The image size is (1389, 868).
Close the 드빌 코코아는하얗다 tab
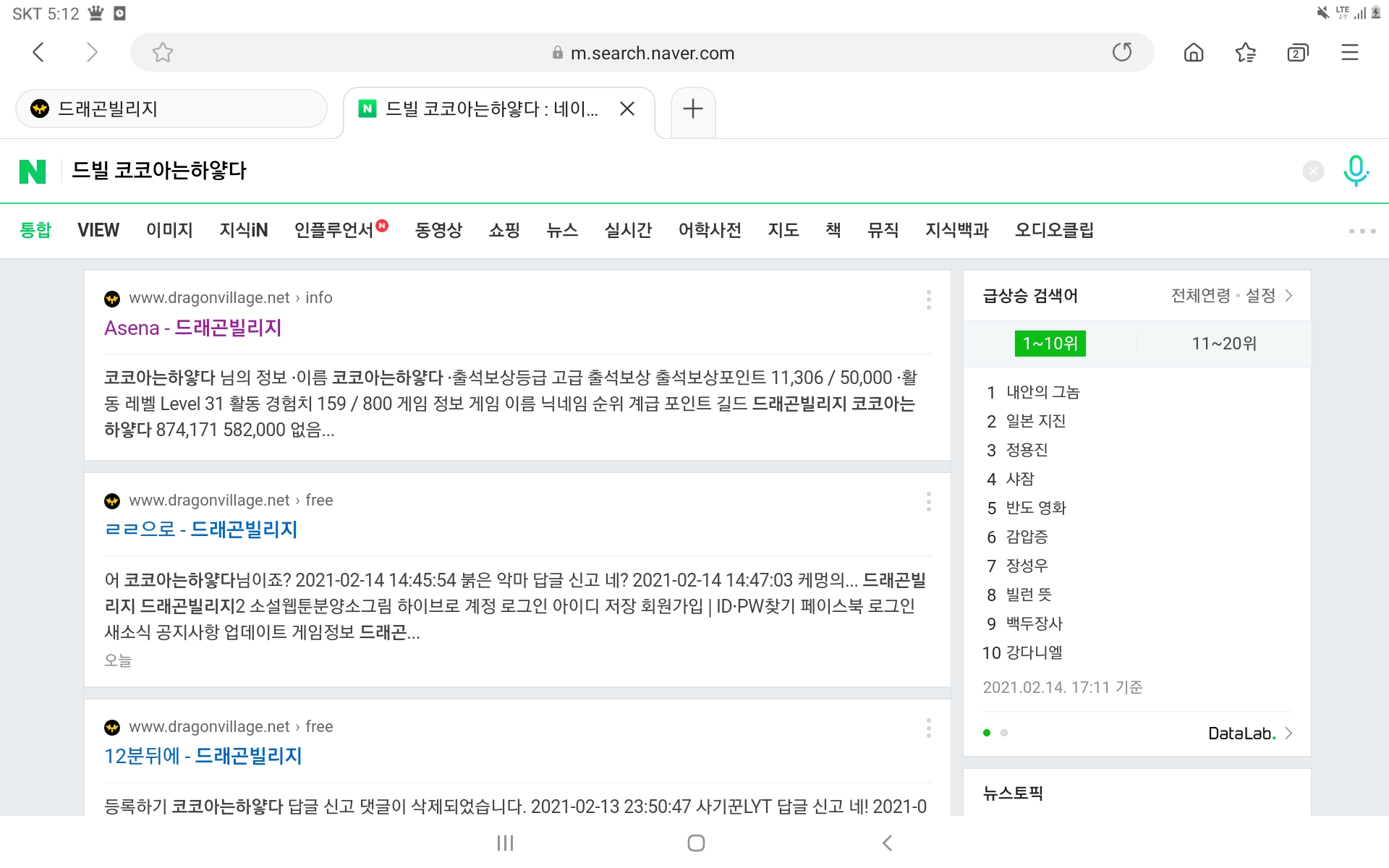(x=627, y=109)
